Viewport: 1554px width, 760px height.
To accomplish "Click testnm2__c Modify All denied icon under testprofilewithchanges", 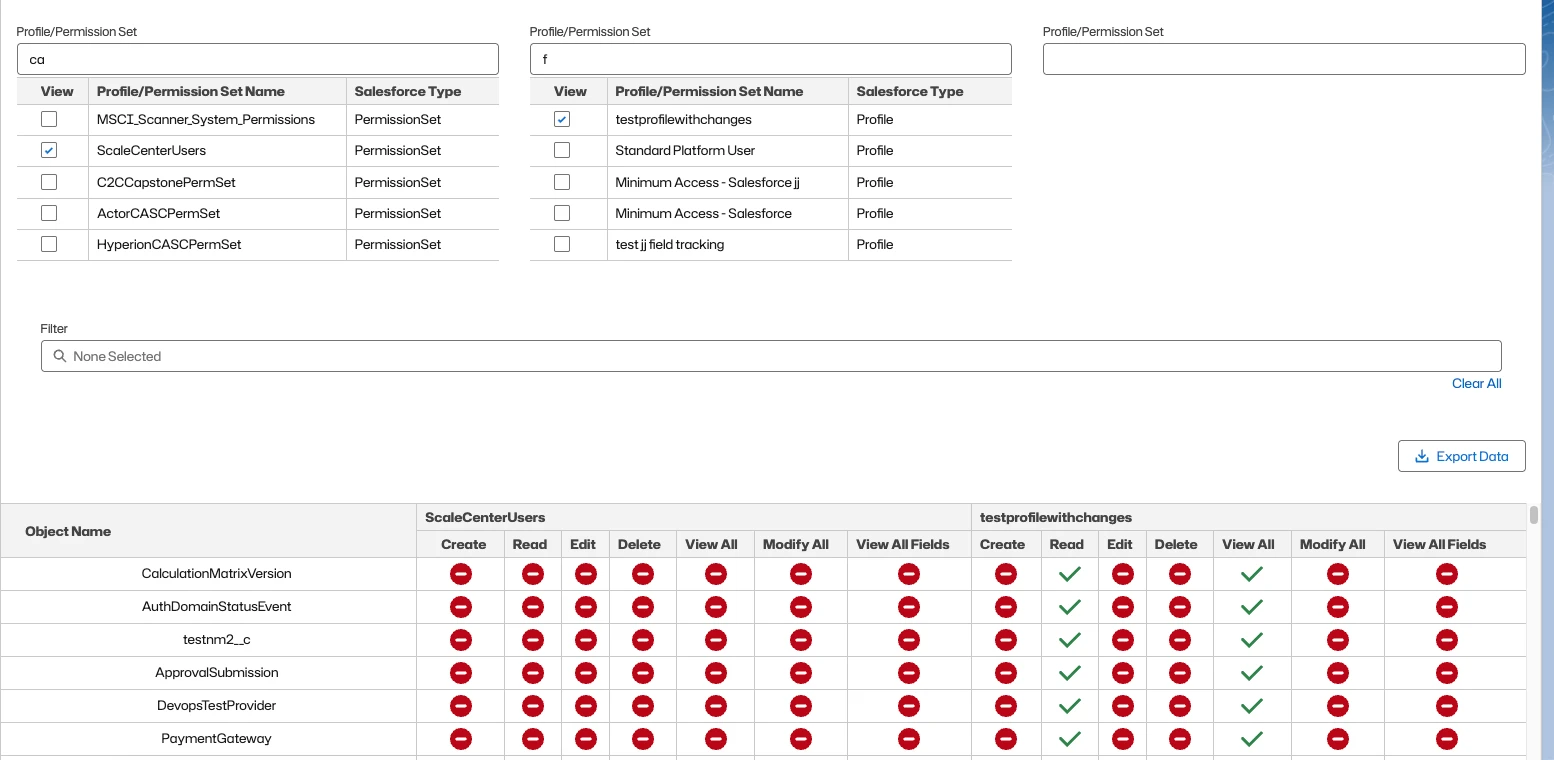I will coord(1337,640).
